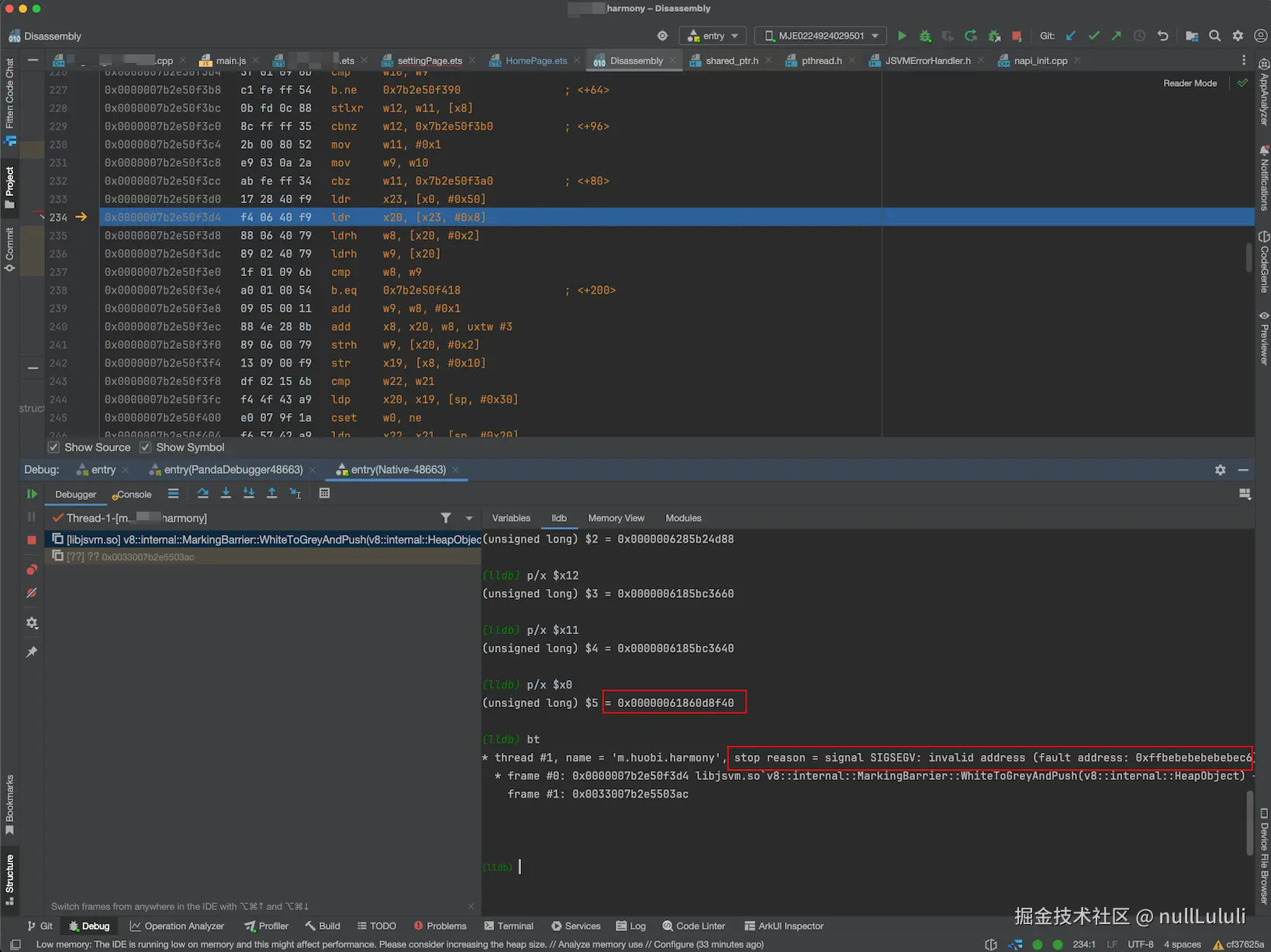
Task: Open debug panel settings gear
Action: click(1220, 470)
